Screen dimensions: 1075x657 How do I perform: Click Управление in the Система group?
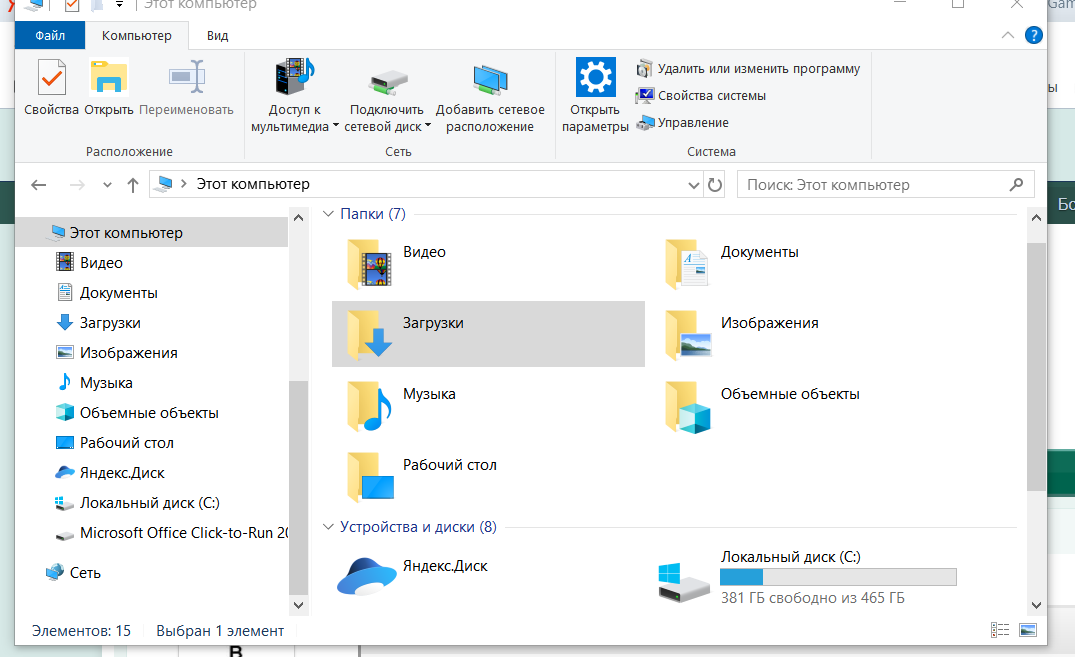(x=683, y=123)
